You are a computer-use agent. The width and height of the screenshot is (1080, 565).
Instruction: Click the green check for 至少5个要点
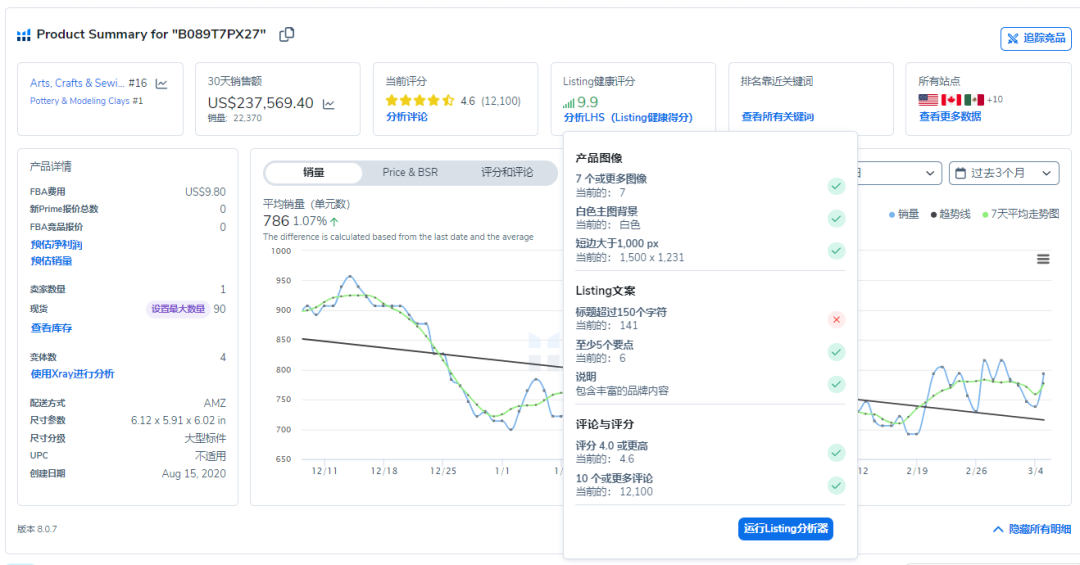click(836, 352)
